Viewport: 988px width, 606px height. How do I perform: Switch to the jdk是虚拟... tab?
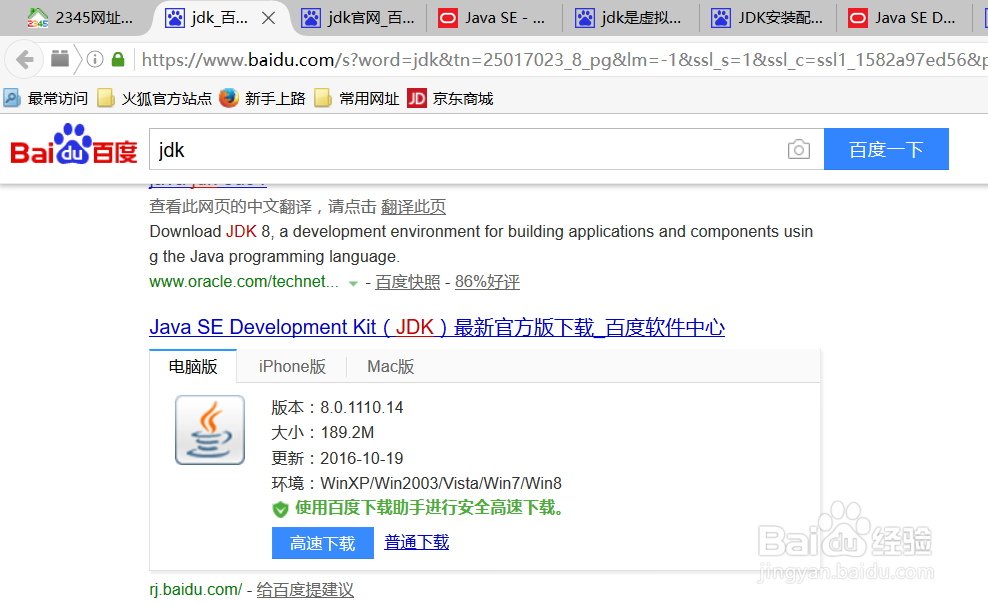[x=630, y=18]
